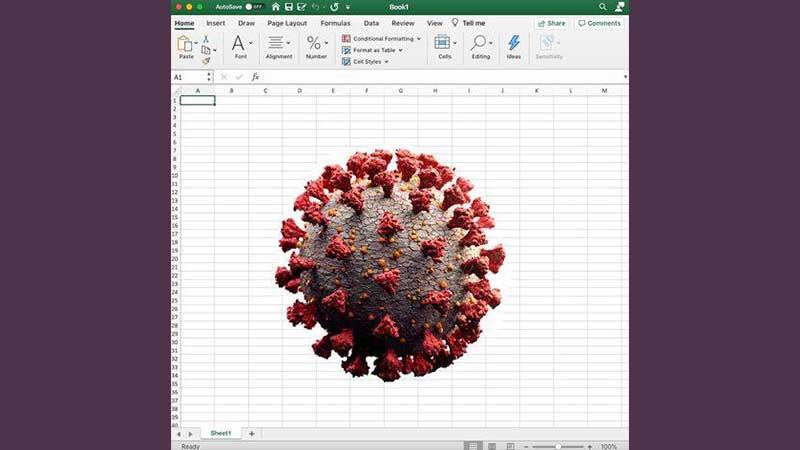Switch to Page Break Preview status icon
The width and height of the screenshot is (800, 450).
tap(510, 446)
